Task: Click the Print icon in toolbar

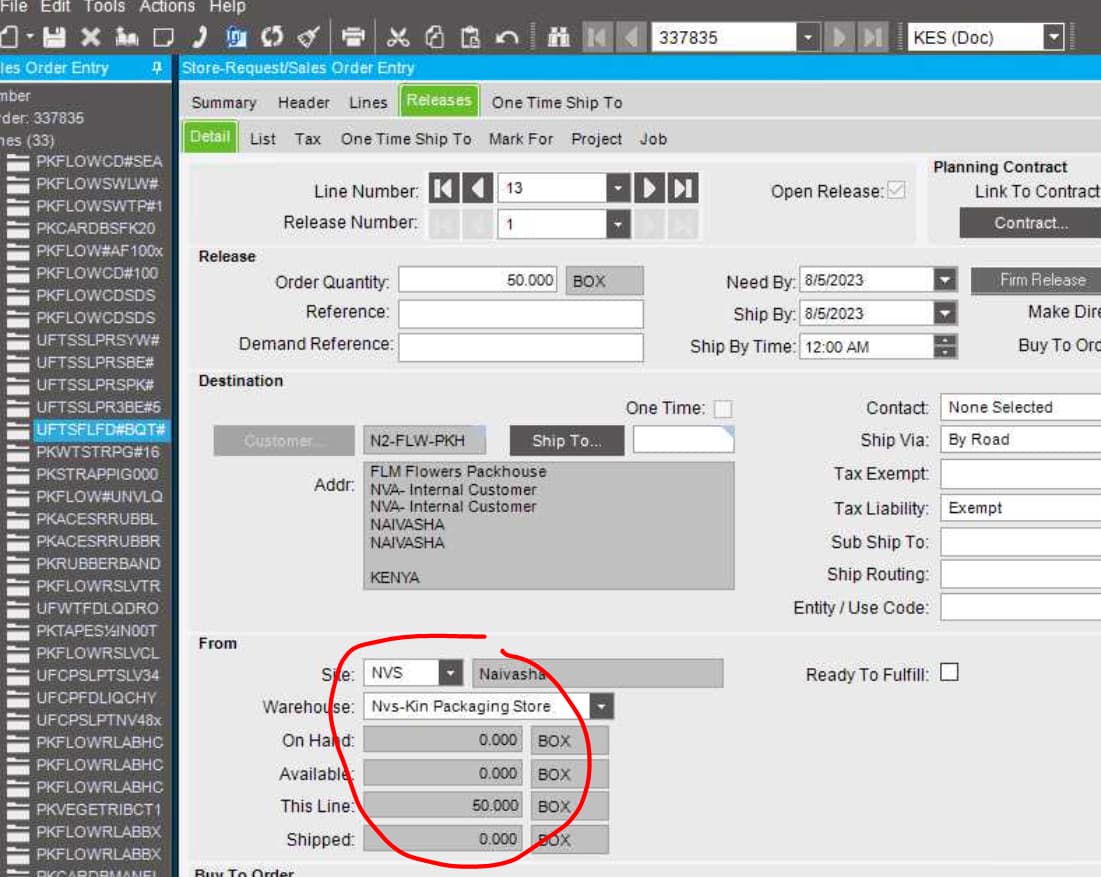Action: pos(352,37)
